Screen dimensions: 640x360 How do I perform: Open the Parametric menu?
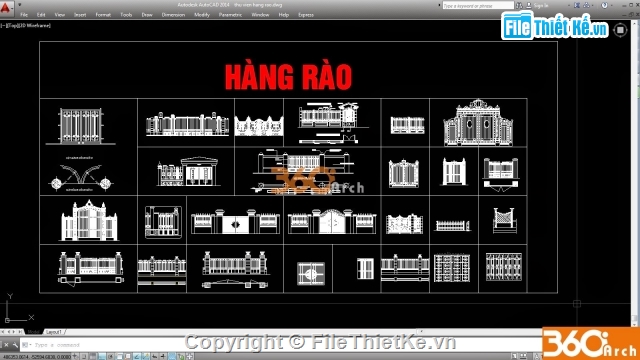click(230, 15)
